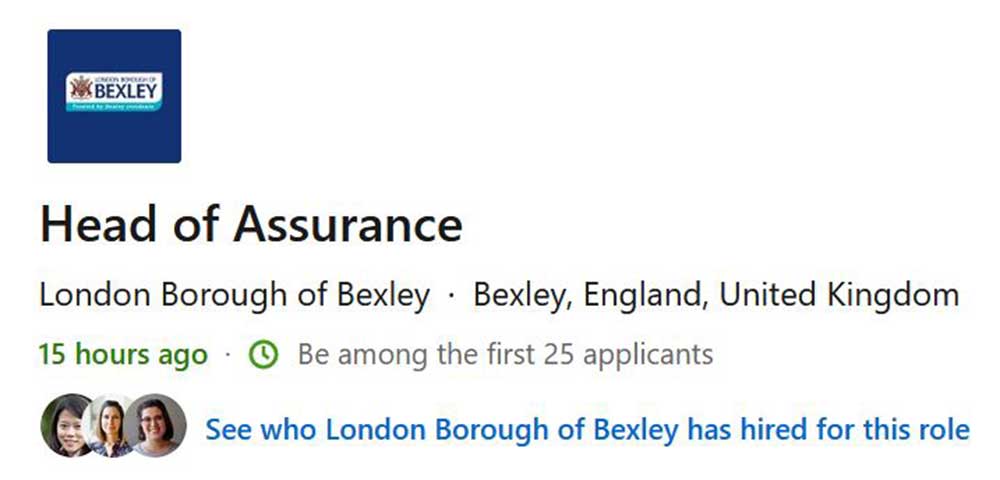
Task: Open the leftmost profile photo avatar
Action: (65, 427)
